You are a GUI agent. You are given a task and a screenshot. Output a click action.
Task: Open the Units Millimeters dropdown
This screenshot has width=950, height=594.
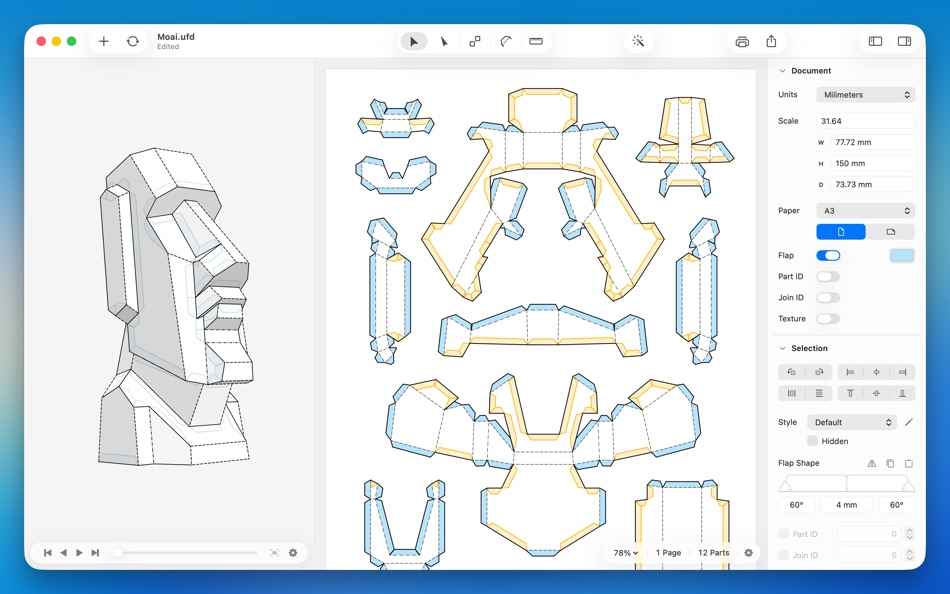pyautogui.click(x=866, y=95)
